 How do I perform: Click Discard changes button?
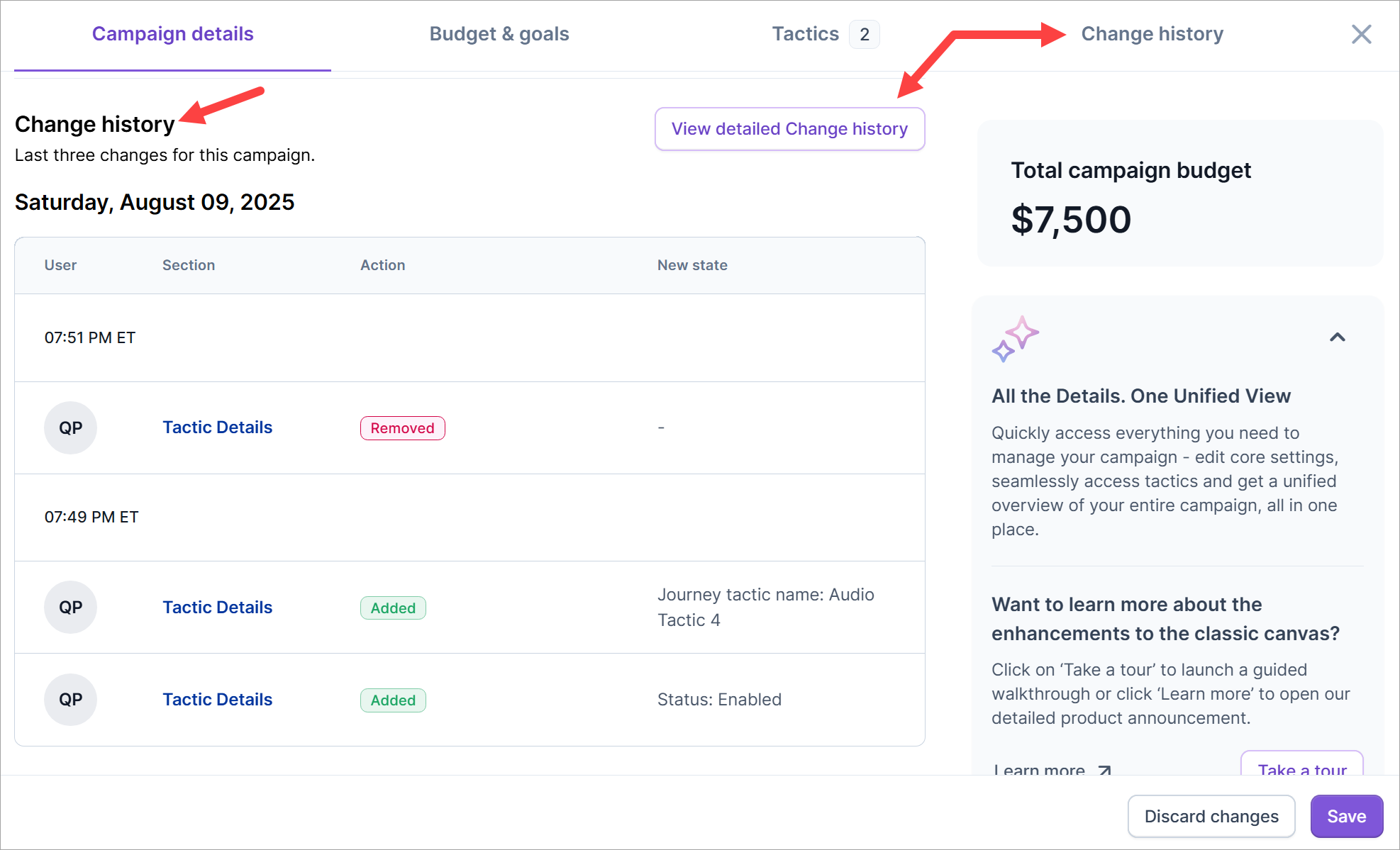(1211, 817)
